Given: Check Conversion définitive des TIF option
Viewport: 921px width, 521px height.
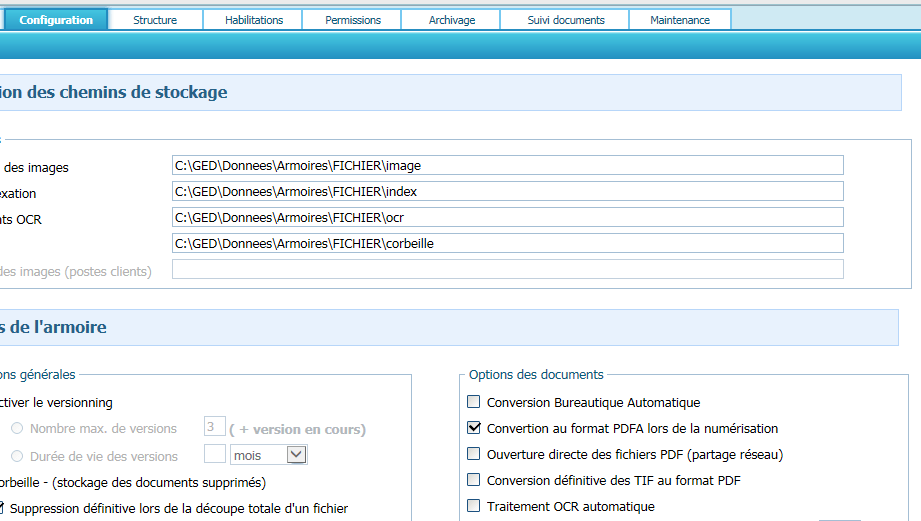Looking at the screenshot, I should [x=474, y=480].
